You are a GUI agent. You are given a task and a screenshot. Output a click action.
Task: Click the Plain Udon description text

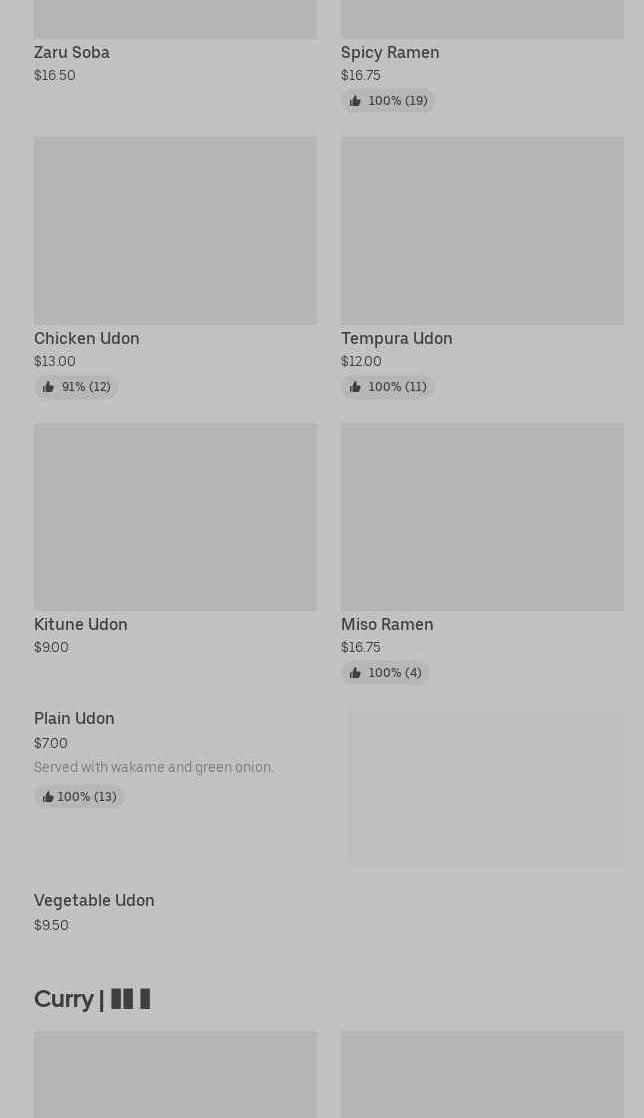coord(154,767)
